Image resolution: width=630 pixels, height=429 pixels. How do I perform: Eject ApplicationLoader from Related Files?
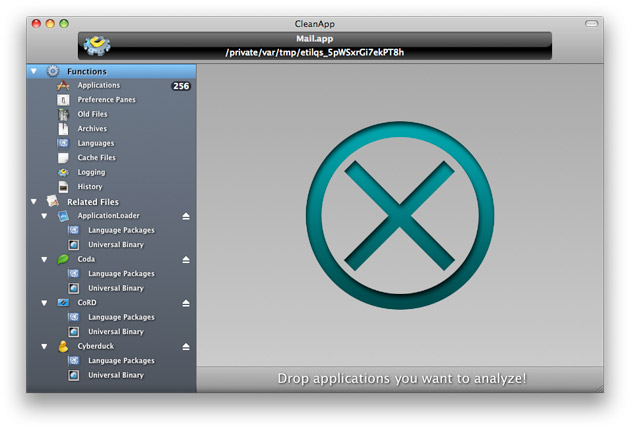[x=186, y=217]
